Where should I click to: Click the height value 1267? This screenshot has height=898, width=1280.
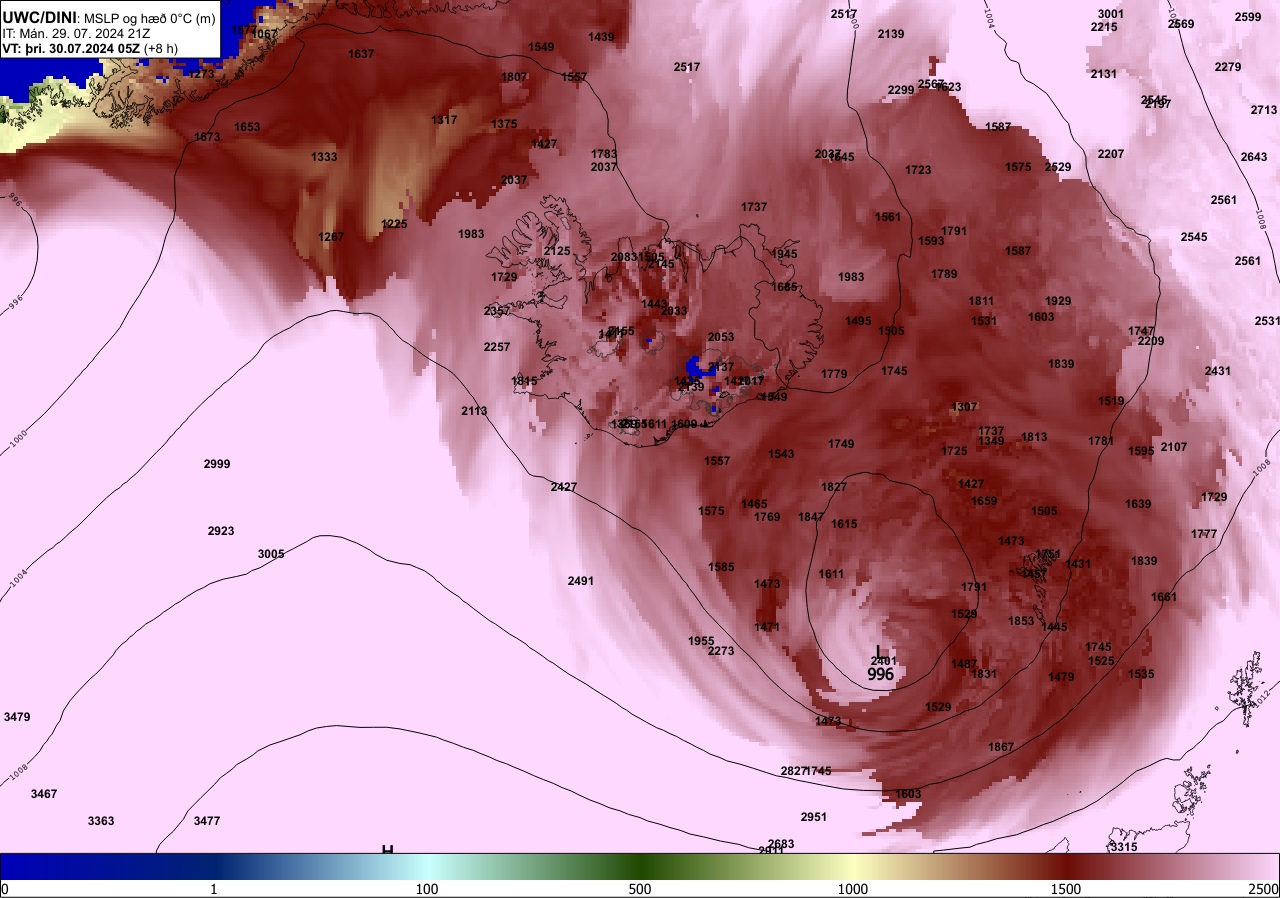(x=331, y=237)
